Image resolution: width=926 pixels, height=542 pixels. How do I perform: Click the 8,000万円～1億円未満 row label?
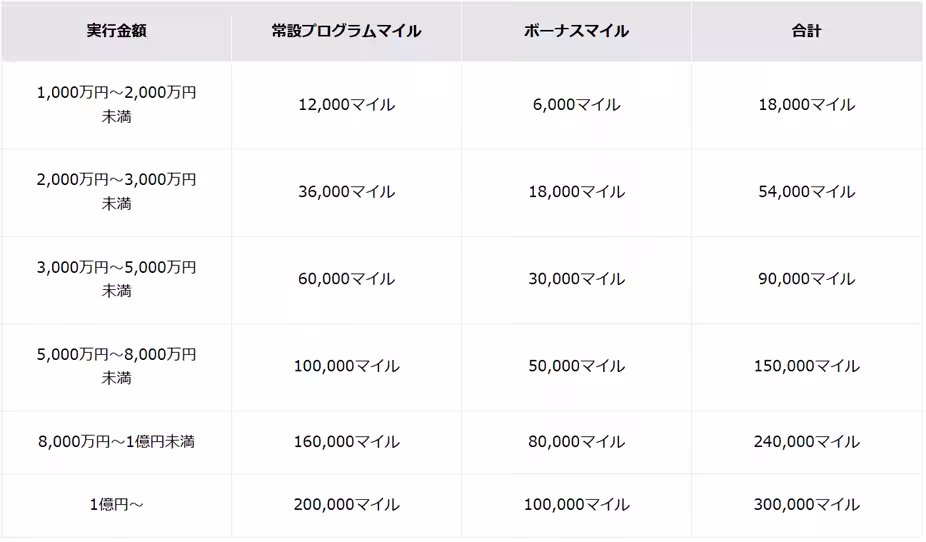(116, 441)
